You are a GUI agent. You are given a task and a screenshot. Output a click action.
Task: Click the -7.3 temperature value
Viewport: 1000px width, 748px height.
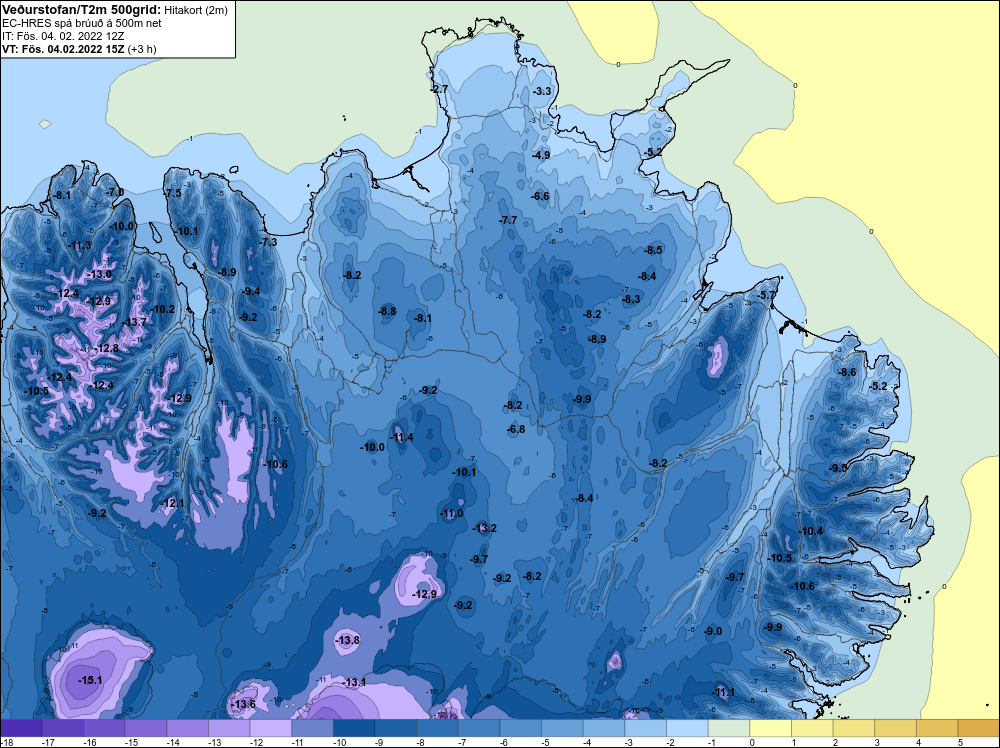[268, 242]
